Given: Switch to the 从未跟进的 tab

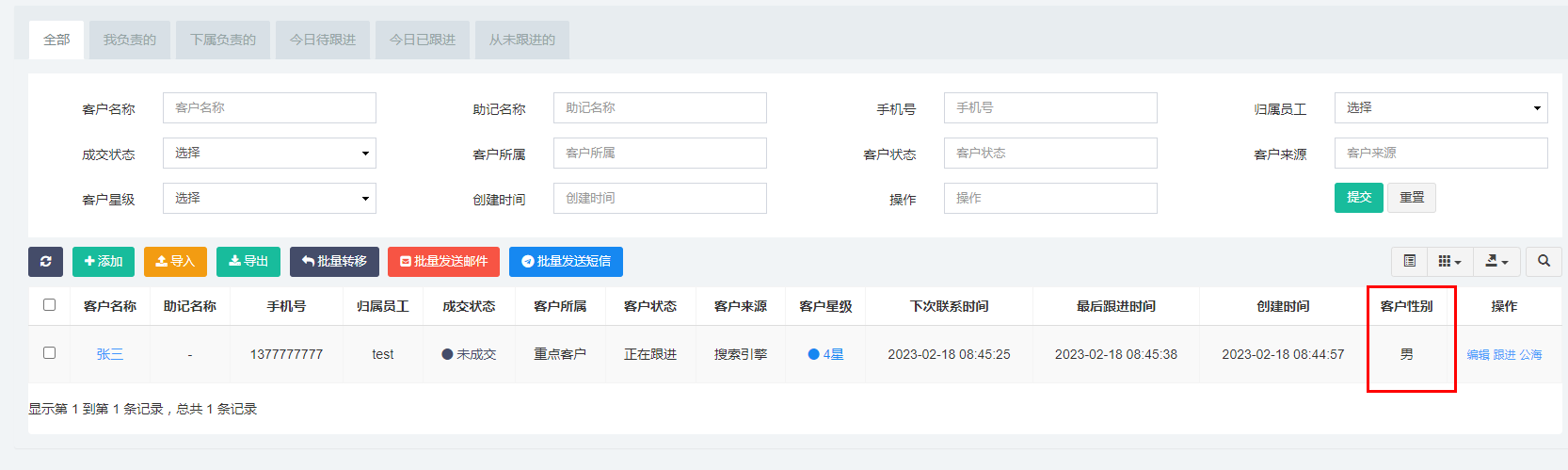Looking at the screenshot, I should click(522, 40).
